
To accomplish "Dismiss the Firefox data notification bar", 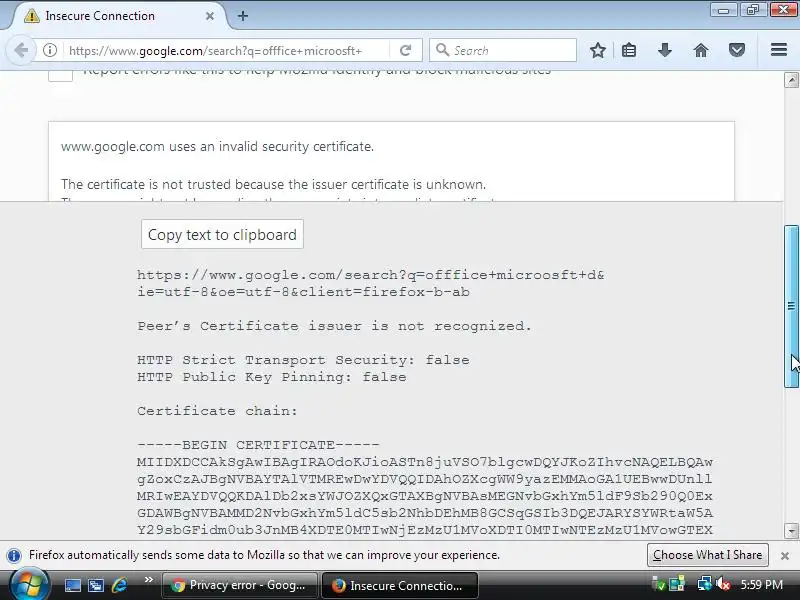I will pos(785,556).
